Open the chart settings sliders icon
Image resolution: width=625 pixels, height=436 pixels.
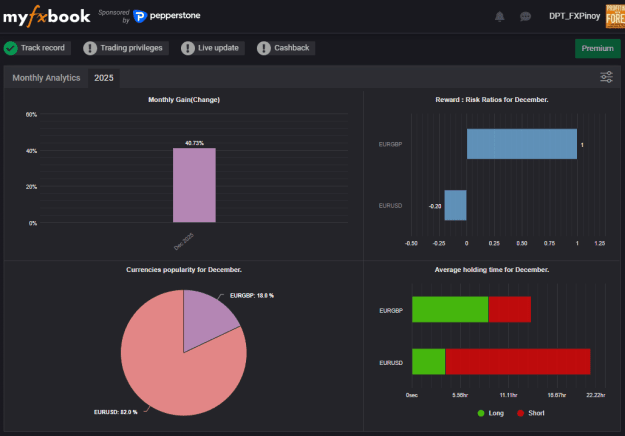[606, 77]
